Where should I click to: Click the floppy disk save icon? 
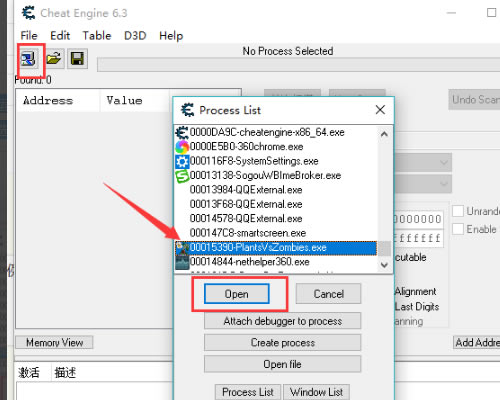pyautogui.click(x=77, y=59)
